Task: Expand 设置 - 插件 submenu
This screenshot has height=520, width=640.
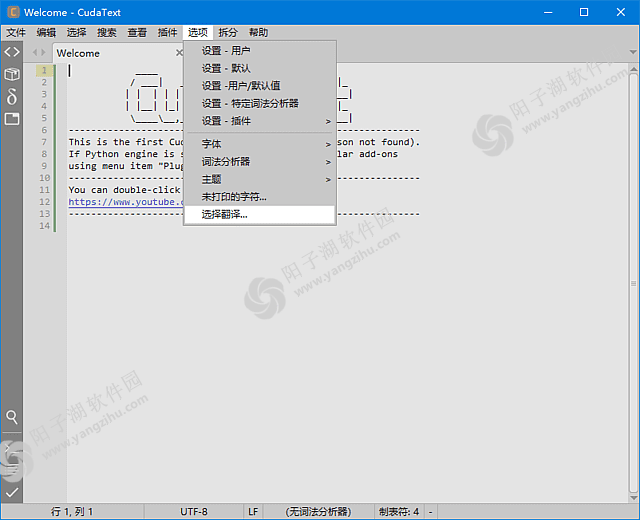Action: pyautogui.click(x=260, y=121)
